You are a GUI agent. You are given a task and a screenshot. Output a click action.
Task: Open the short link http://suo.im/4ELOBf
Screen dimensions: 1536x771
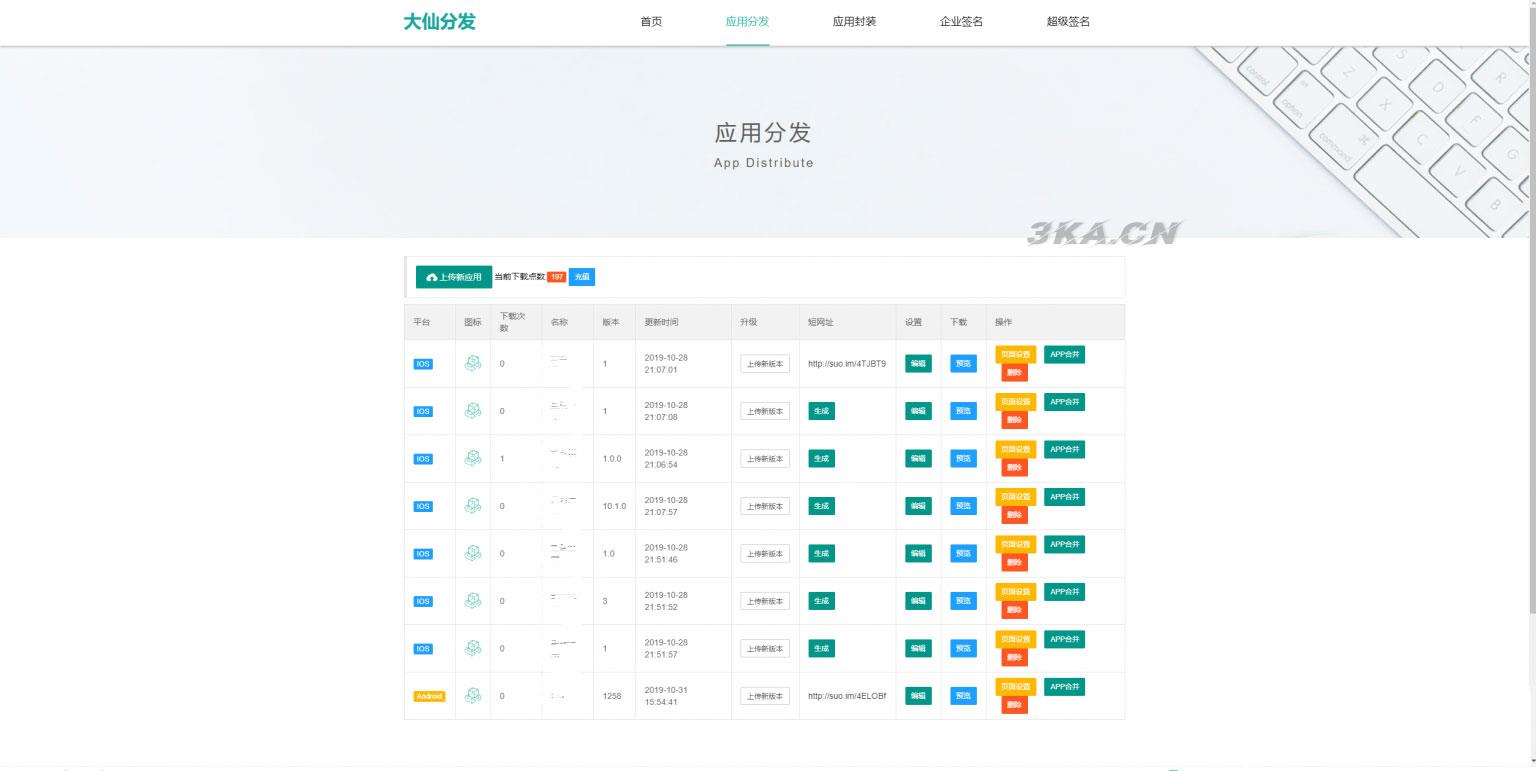847,696
